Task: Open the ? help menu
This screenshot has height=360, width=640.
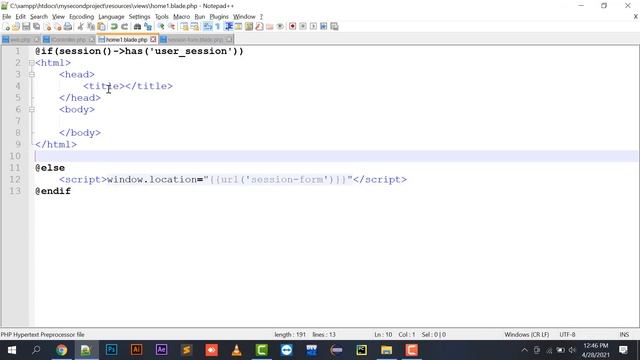Action: point(261,17)
